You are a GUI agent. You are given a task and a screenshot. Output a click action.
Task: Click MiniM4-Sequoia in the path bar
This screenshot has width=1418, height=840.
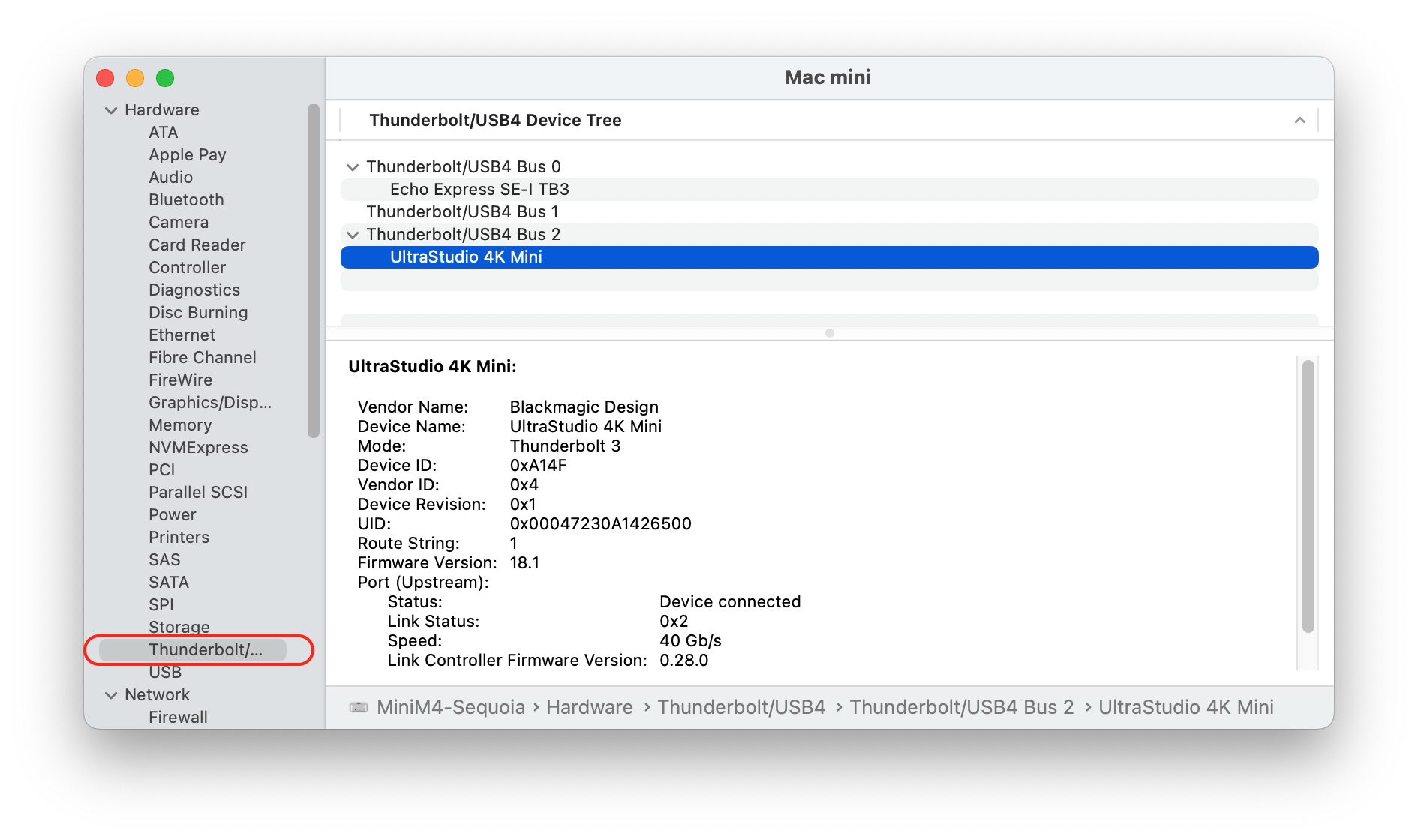coord(451,707)
